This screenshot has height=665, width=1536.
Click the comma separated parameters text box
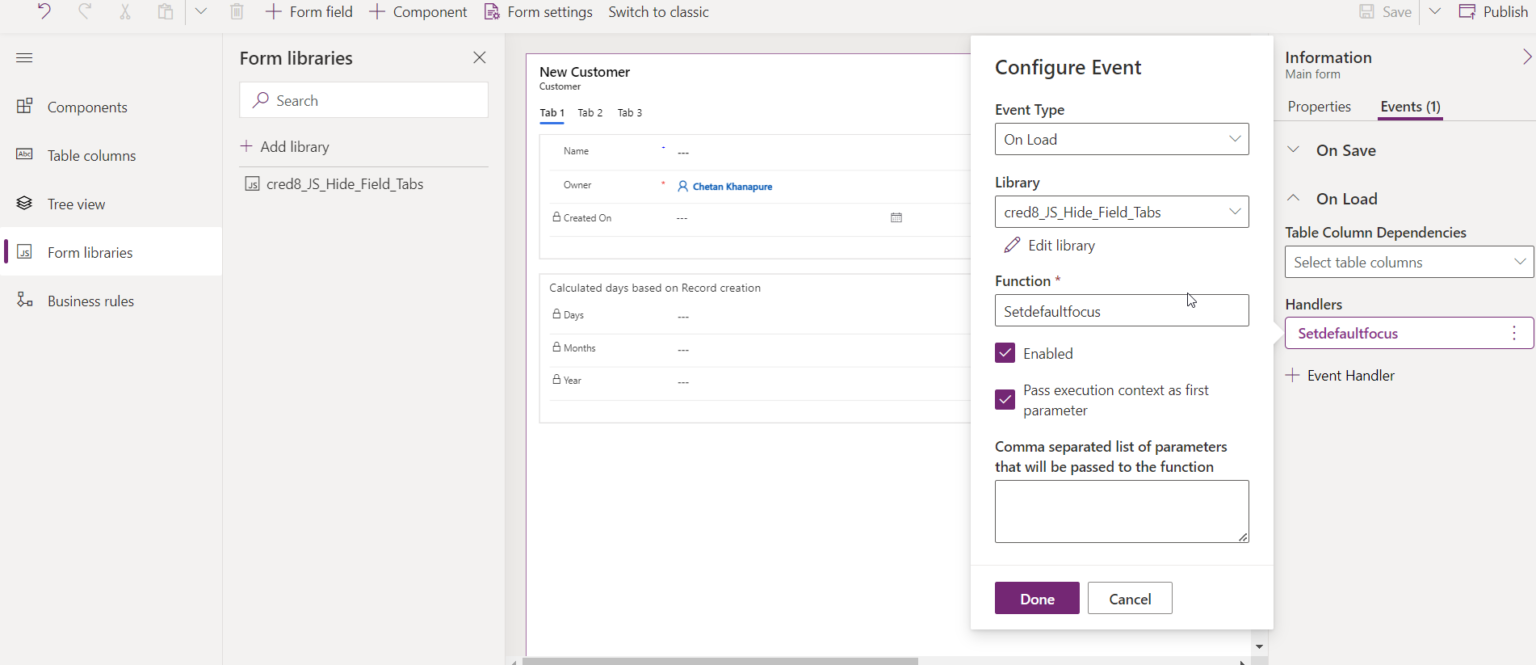pyautogui.click(x=1121, y=510)
